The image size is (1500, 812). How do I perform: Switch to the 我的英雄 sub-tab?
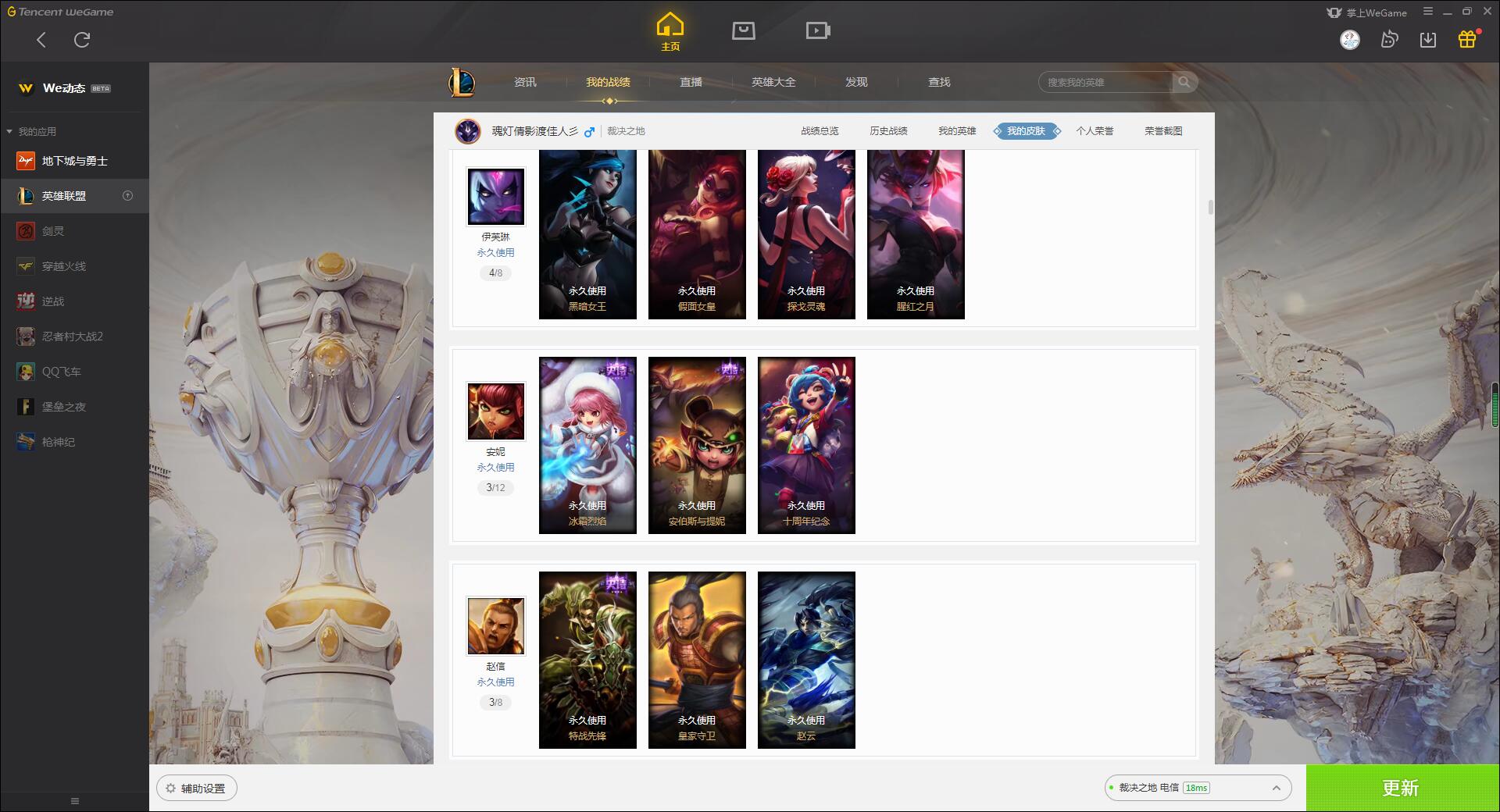click(957, 131)
